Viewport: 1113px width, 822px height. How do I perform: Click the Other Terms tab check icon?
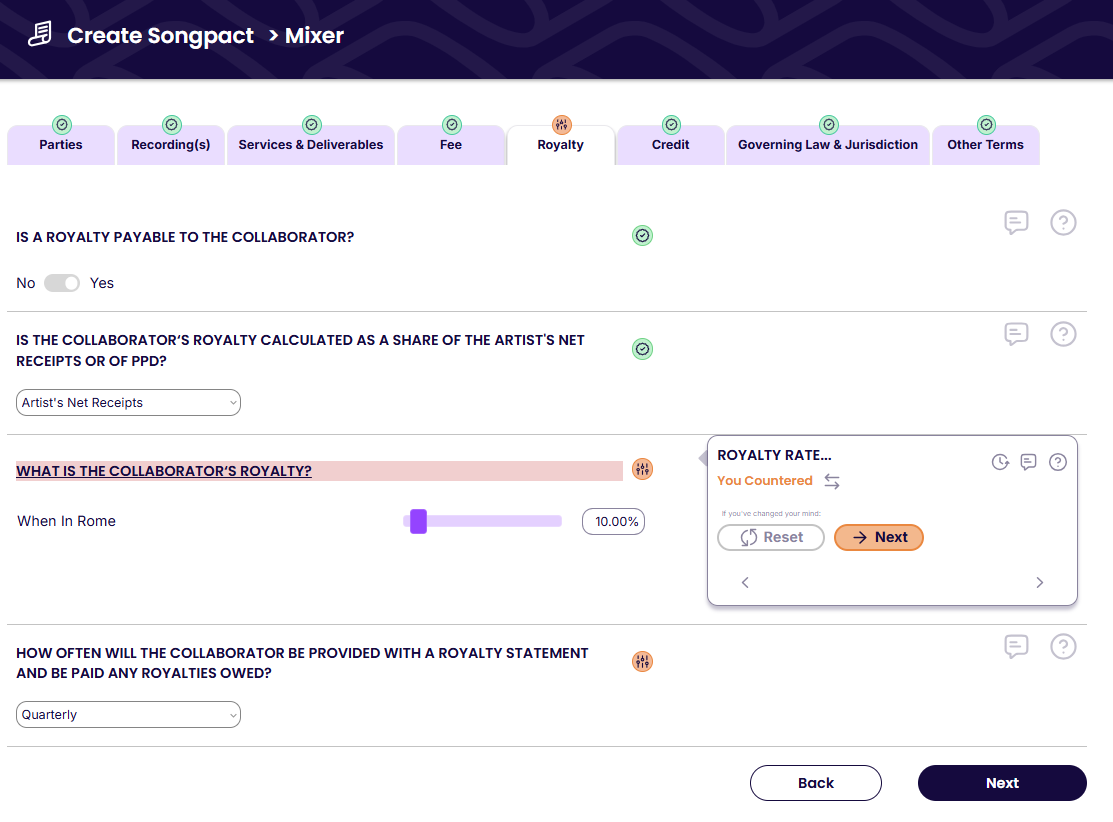[987, 125]
